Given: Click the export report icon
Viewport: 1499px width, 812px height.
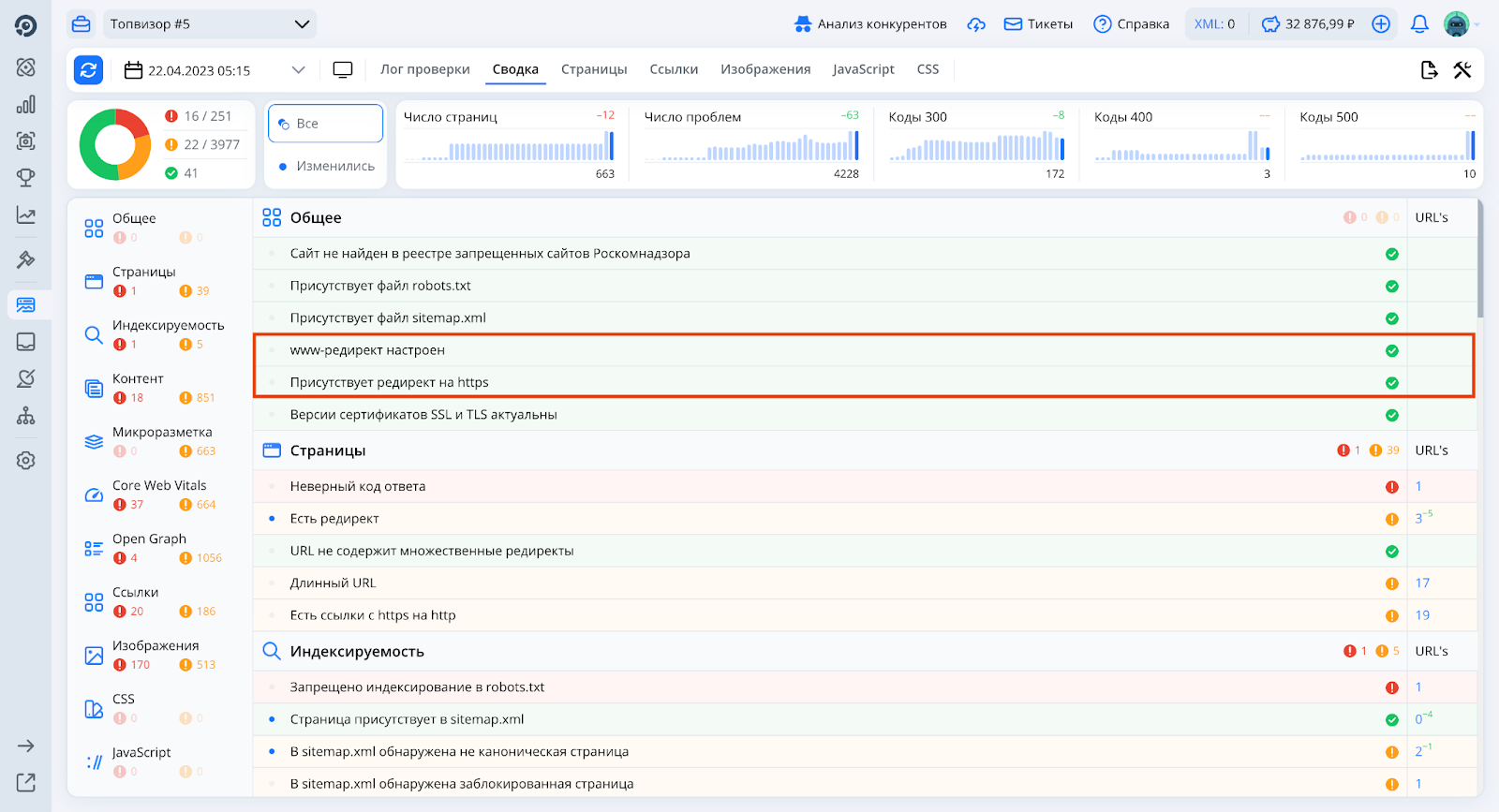Looking at the screenshot, I should click(1429, 70).
